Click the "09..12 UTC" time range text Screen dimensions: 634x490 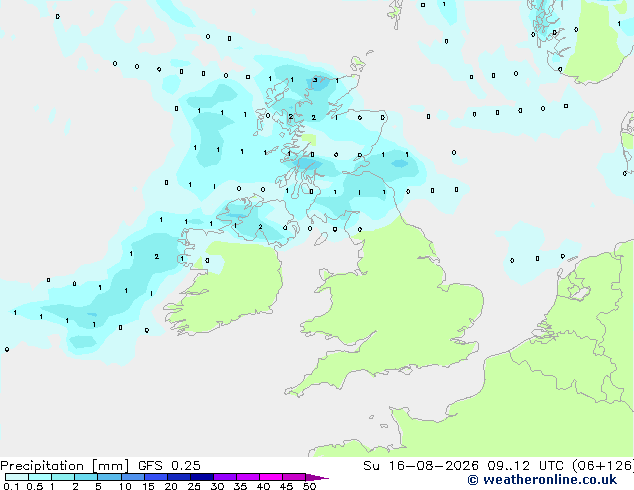(525, 466)
